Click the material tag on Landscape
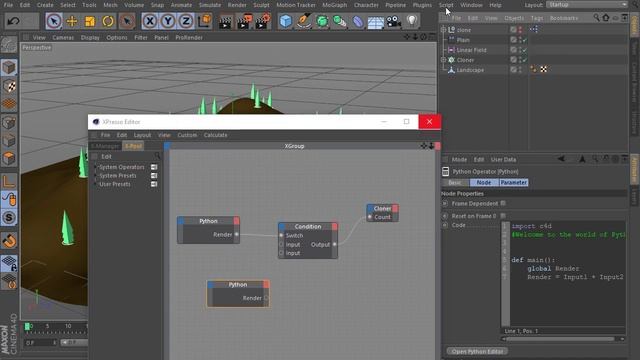Viewport: 640px width, 360px height. click(x=544, y=69)
